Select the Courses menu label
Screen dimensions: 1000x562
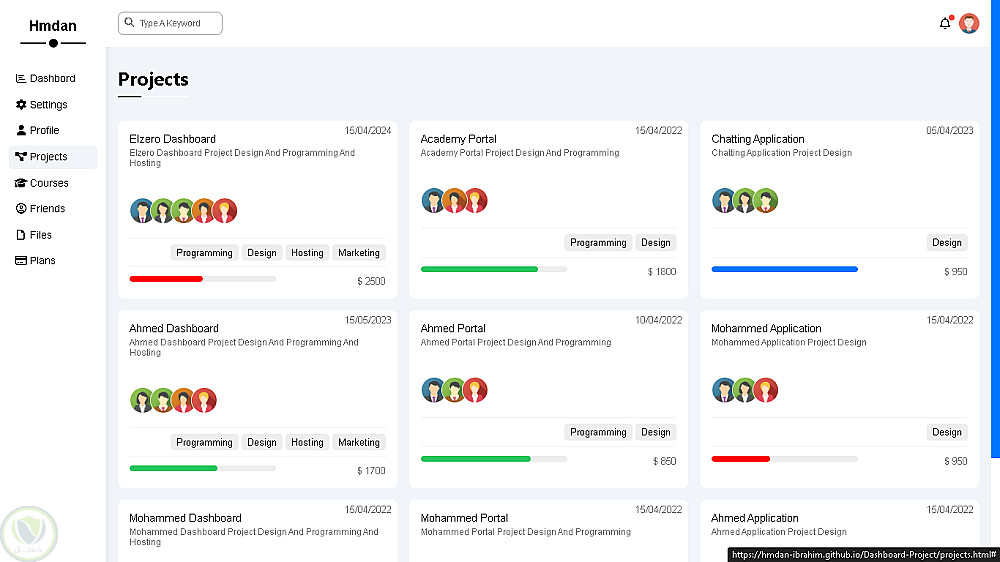(49, 183)
